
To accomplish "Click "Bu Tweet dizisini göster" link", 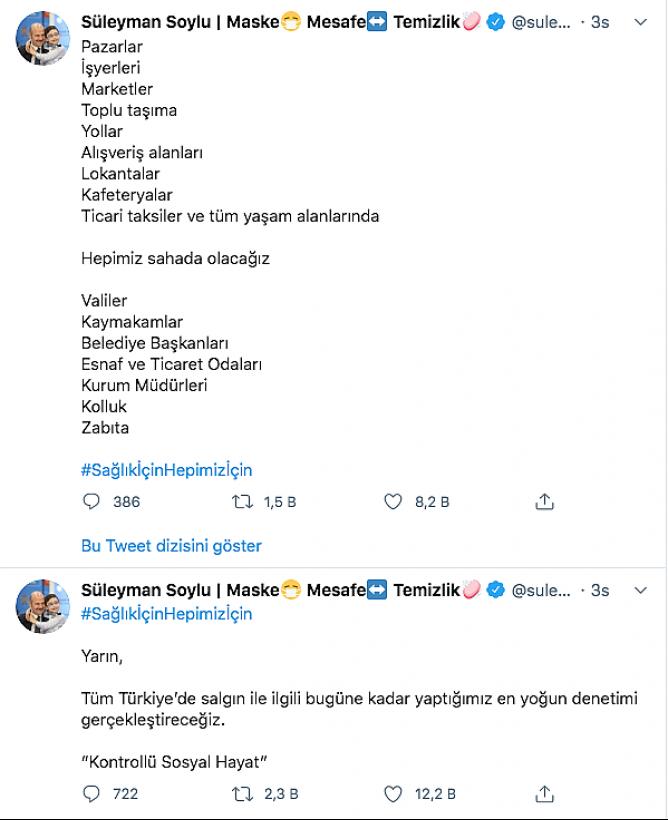I will 171,546.
